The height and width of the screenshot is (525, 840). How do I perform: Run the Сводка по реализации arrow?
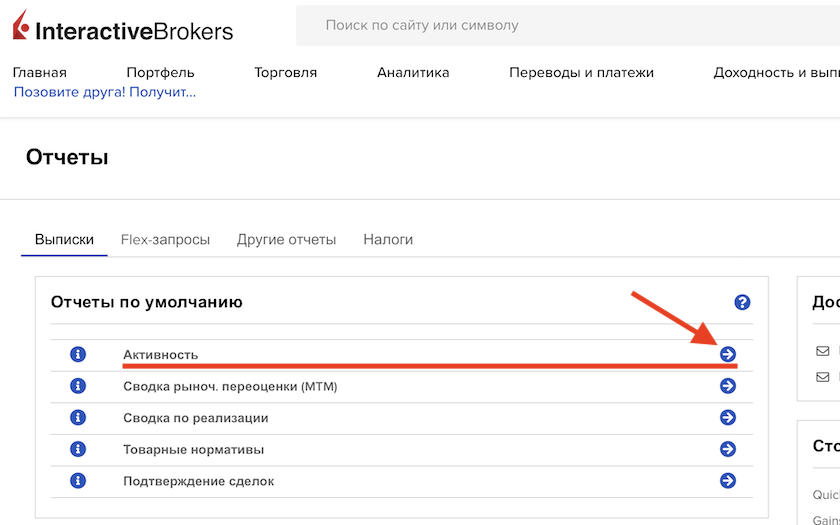(728, 417)
